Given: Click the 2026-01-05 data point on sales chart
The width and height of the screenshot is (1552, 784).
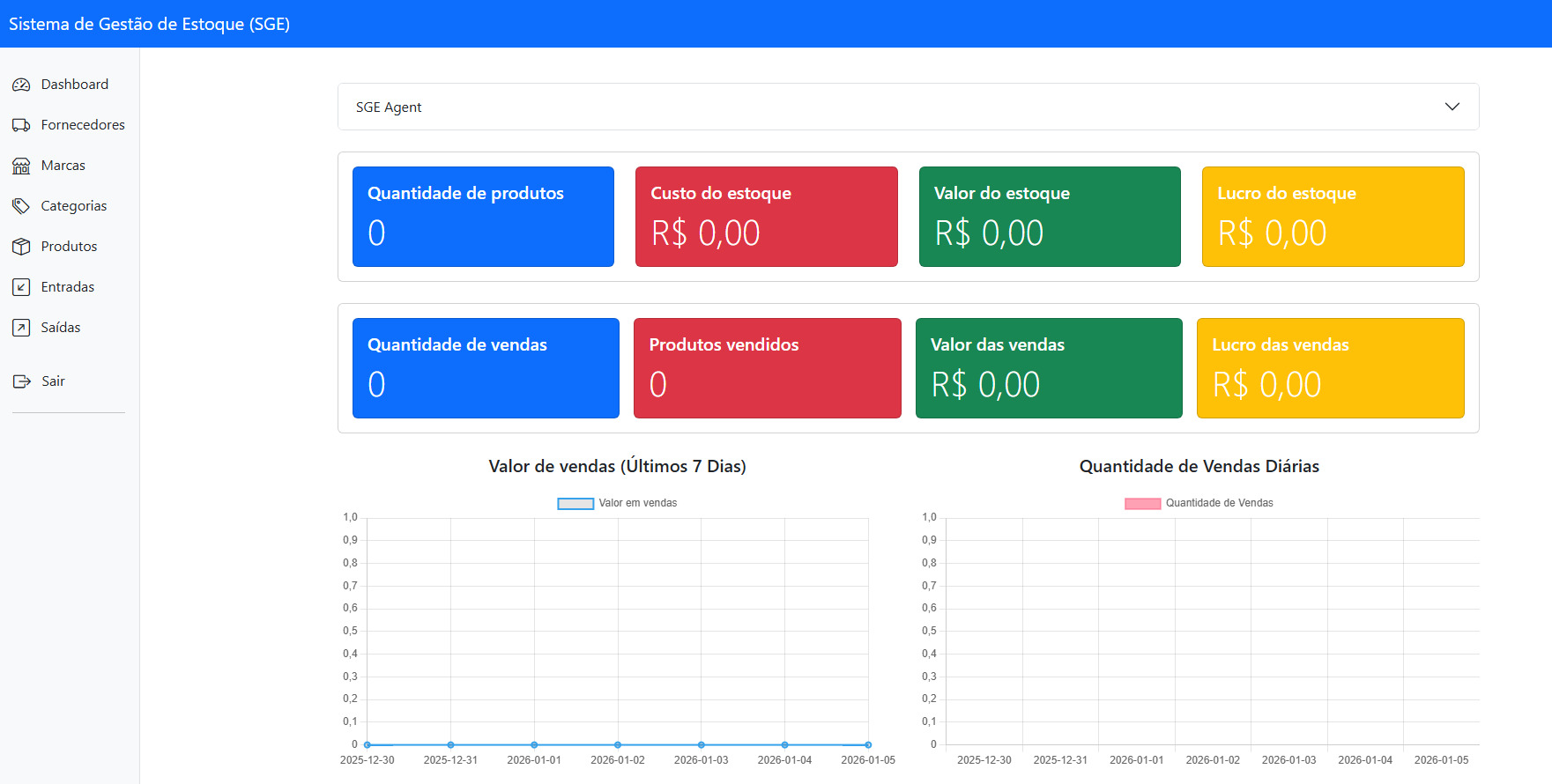Looking at the screenshot, I should point(868,744).
